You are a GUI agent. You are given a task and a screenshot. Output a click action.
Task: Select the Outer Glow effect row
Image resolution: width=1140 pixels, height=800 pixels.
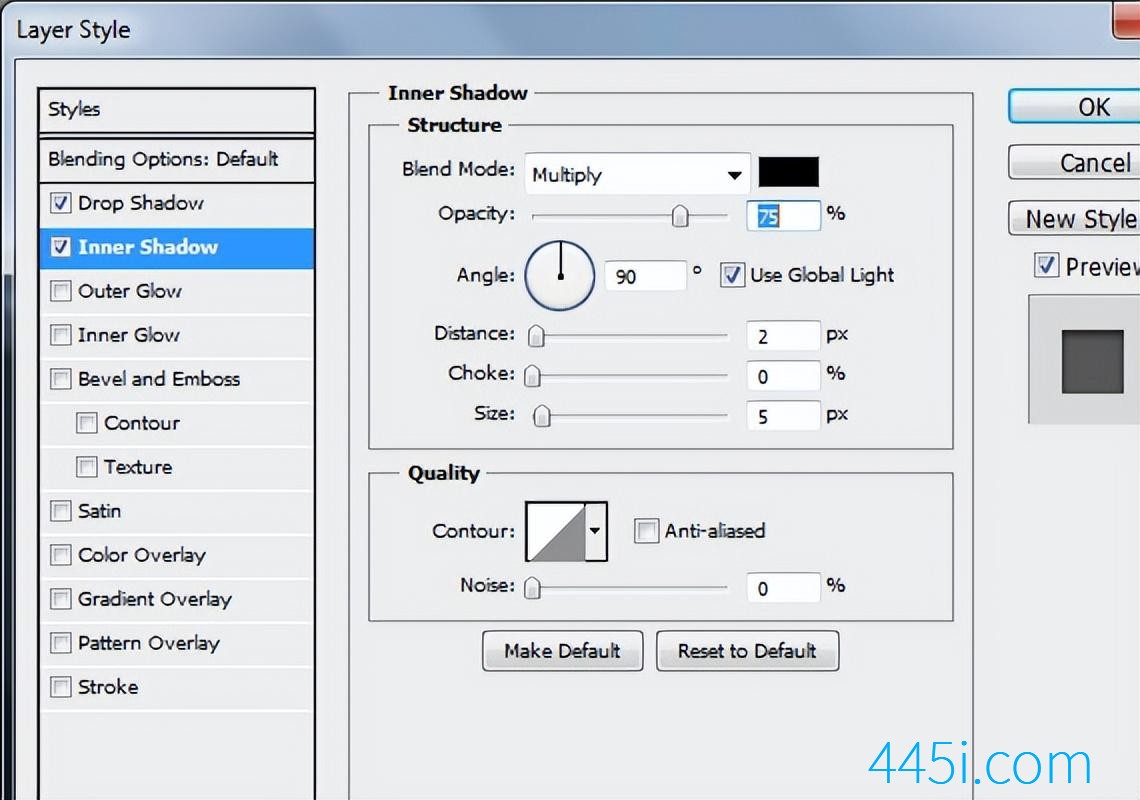click(x=177, y=291)
